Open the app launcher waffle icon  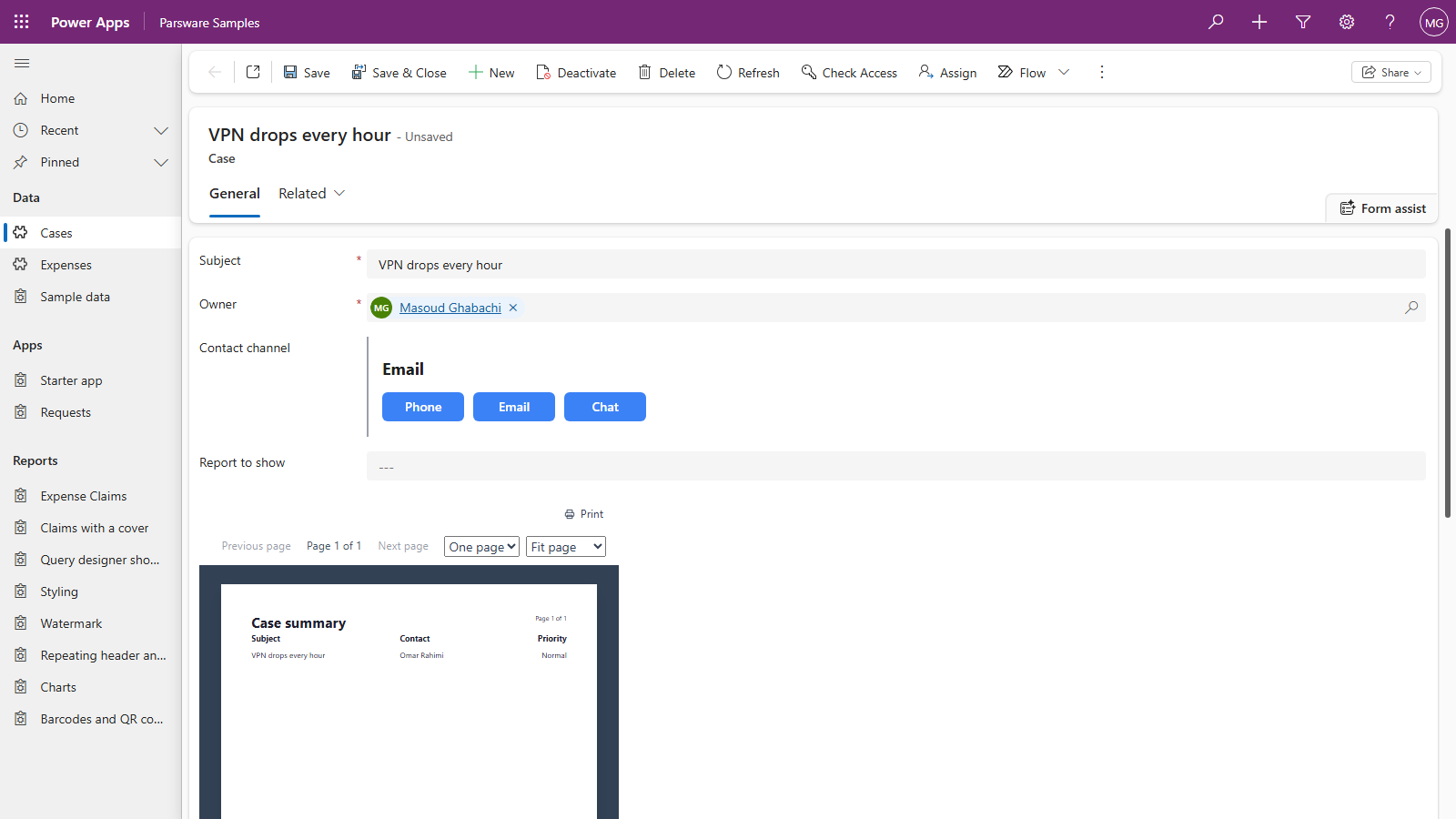click(22, 22)
